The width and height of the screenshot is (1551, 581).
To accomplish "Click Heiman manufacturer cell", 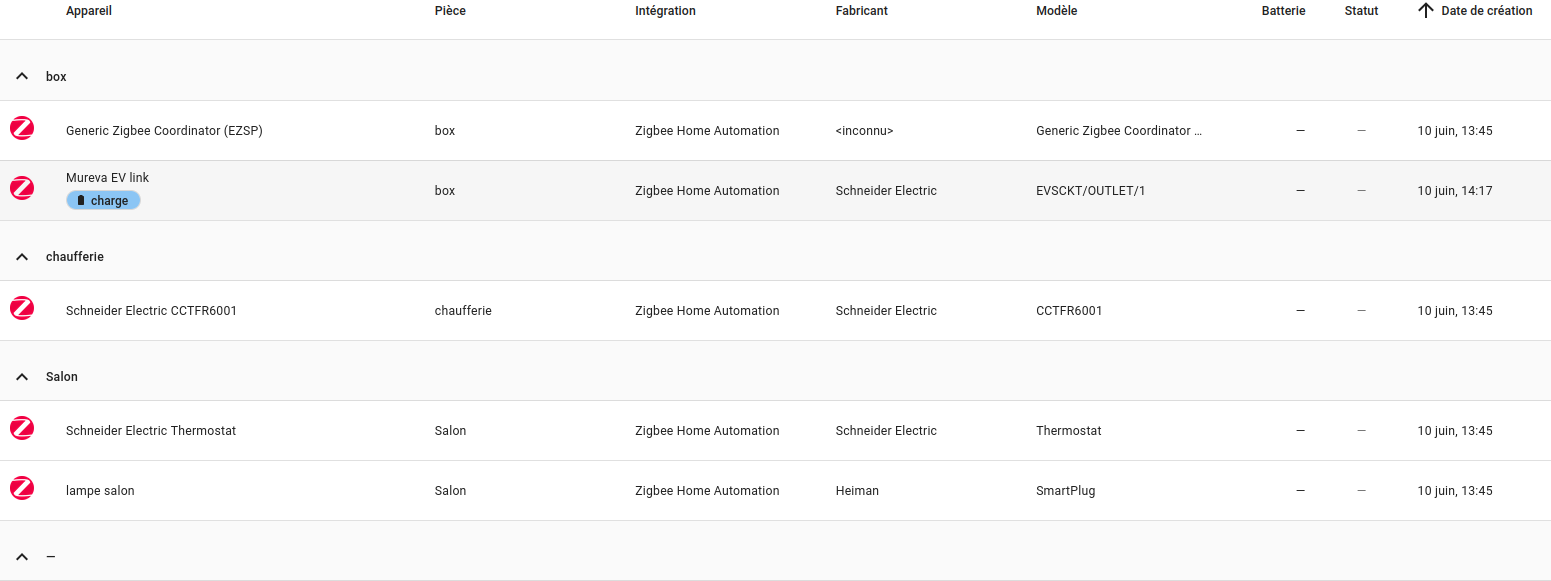I will tap(857, 491).
